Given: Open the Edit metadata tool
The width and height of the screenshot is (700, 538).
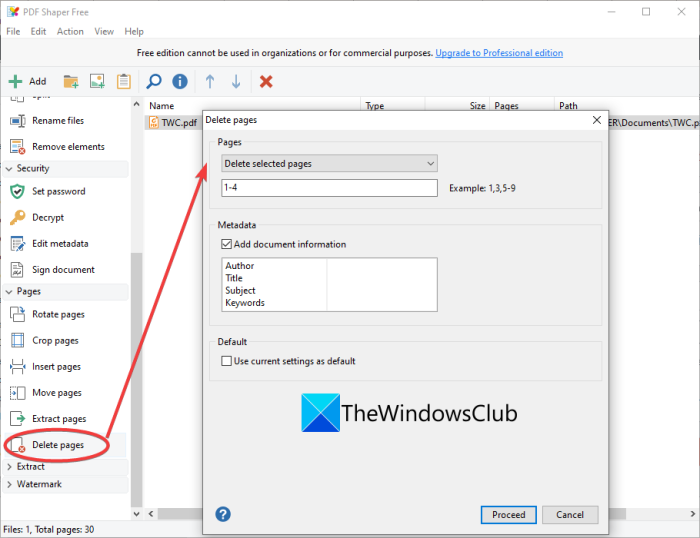Looking at the screenshot, I should [x=60, y=243].
